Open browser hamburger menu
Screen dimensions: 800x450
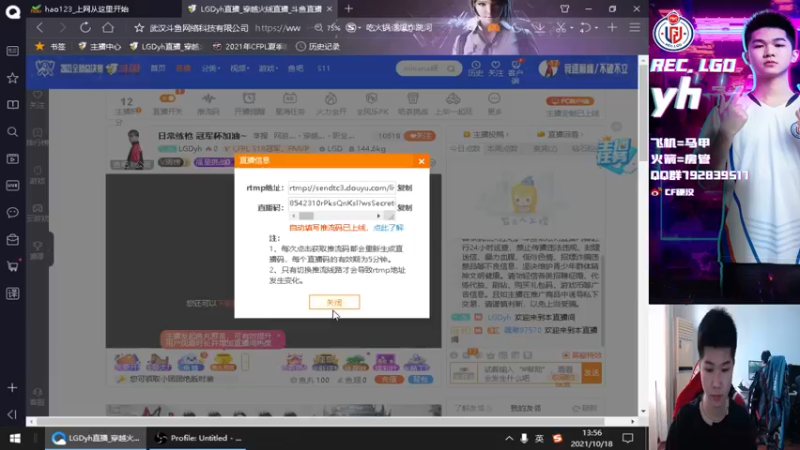(x=634, y=28)
